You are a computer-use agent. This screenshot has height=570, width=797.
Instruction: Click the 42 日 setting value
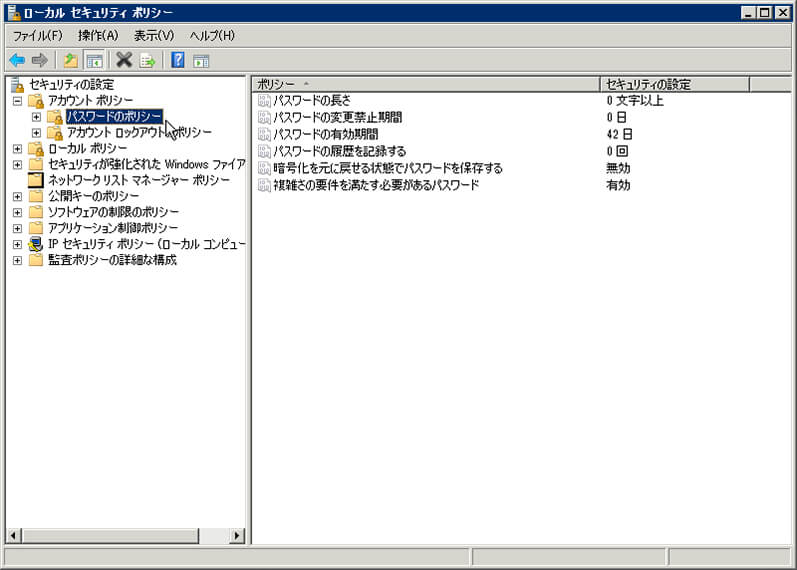[619, 134]
